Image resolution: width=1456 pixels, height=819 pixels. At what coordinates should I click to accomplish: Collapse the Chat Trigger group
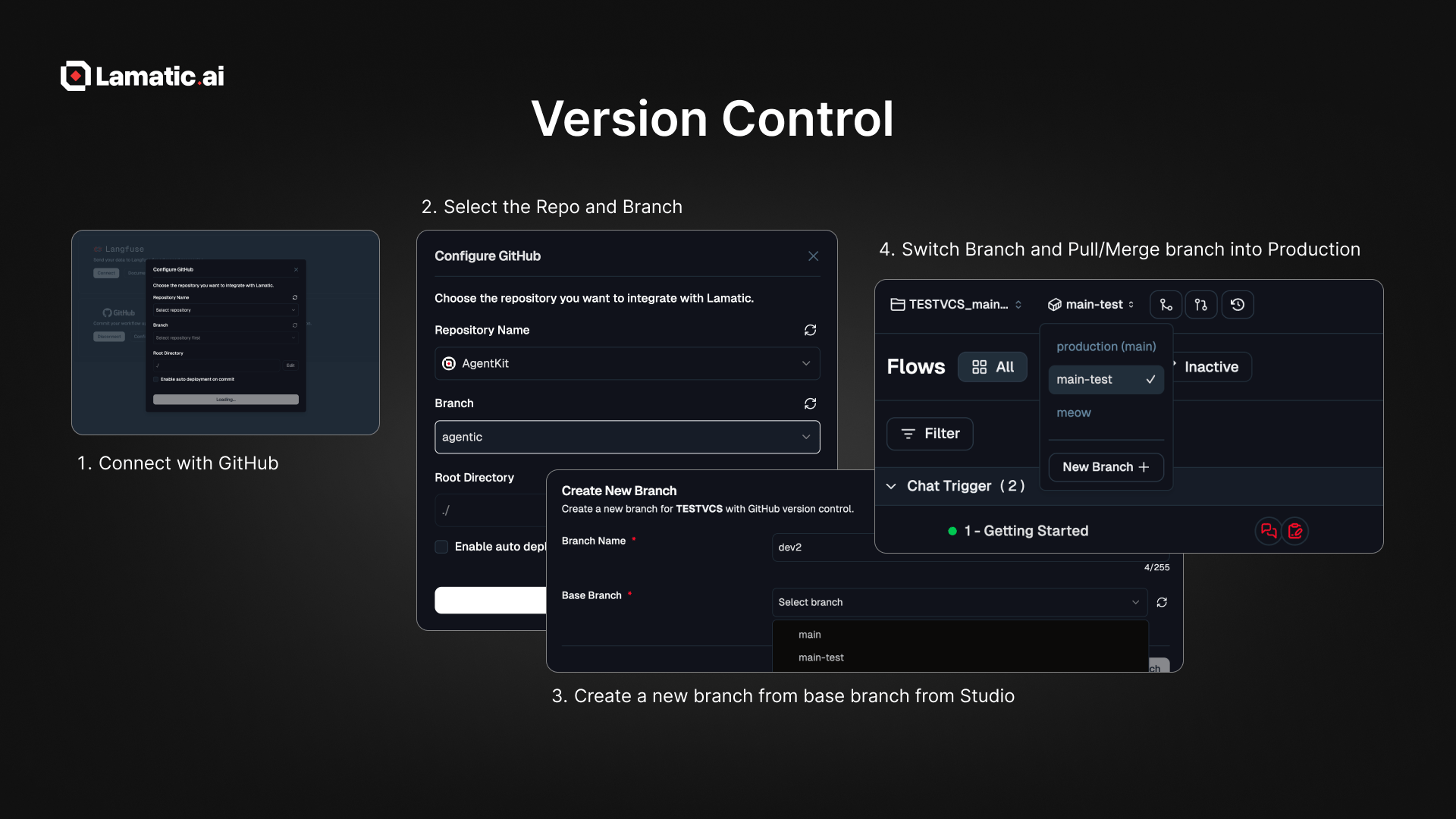[892, 486]
